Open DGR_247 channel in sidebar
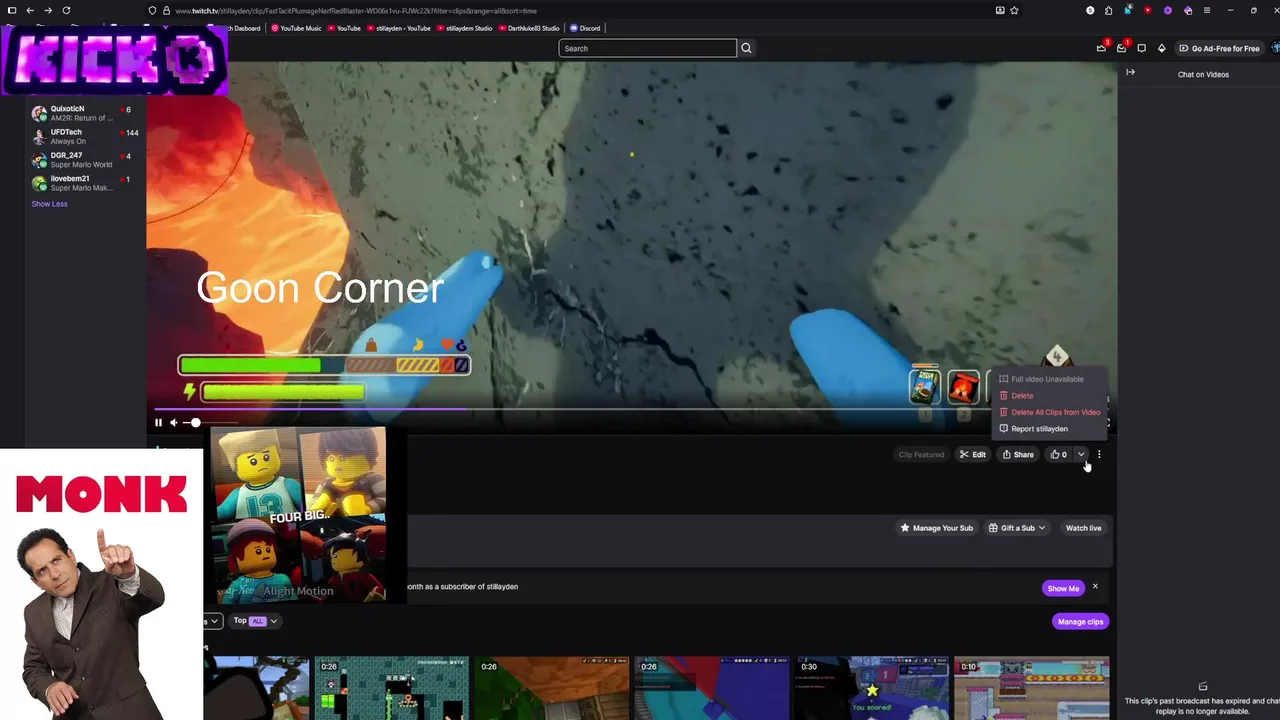The width and height of the screenshot is (1280, 720). (x=85, y=160)
